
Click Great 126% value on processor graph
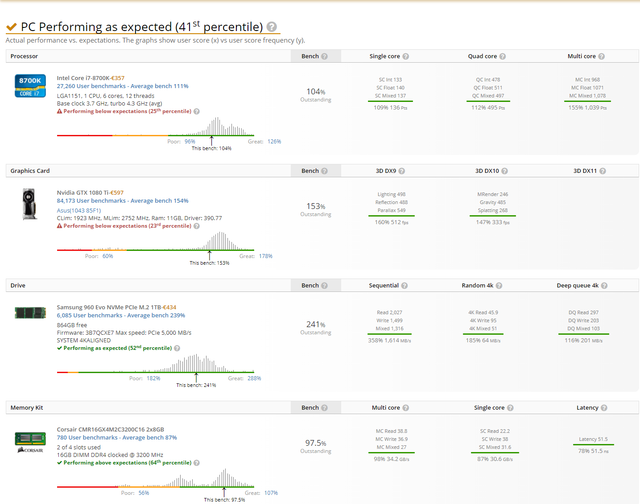pos(274,142)
